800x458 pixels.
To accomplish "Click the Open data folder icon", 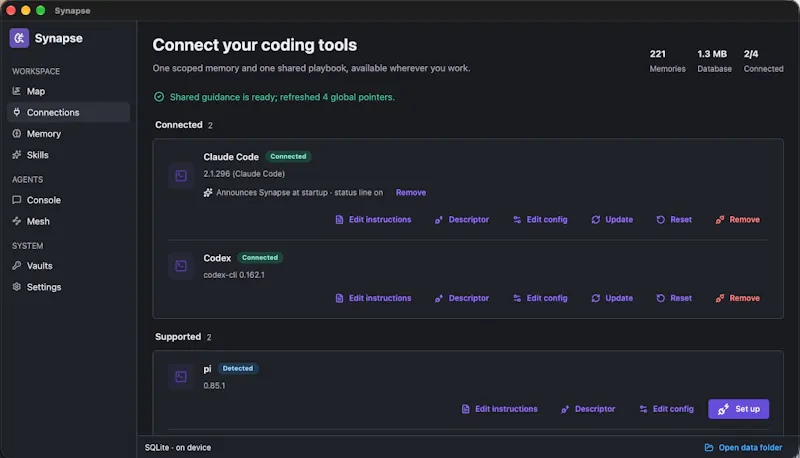I will point(709,448).
